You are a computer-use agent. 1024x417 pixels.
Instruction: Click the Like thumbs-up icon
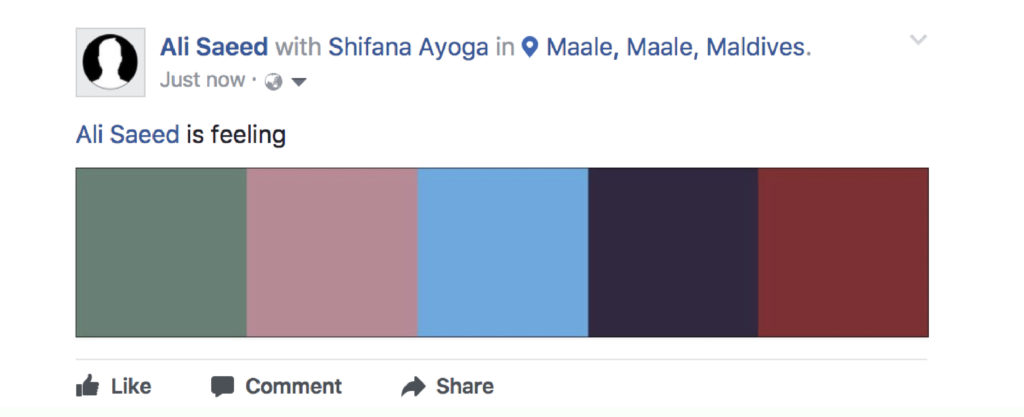click(88, 386)
